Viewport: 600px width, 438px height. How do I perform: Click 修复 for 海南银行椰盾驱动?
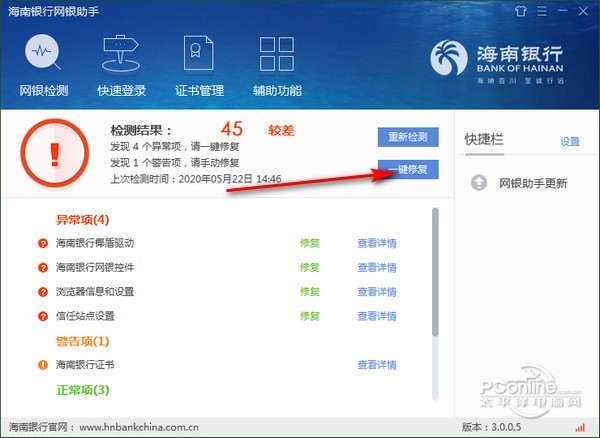click(x=310, y=243)
